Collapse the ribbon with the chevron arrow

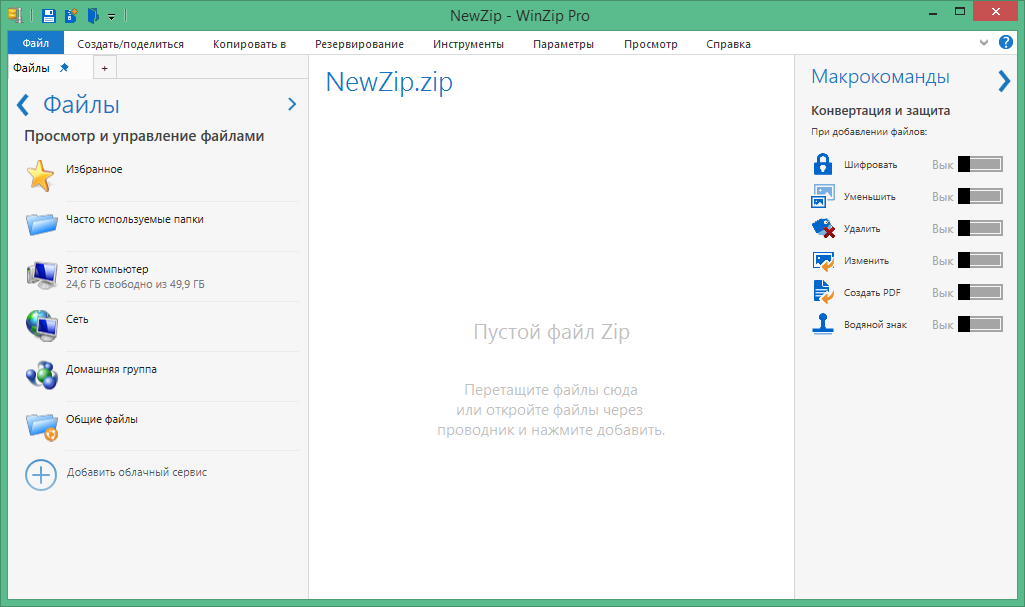pyautogui.click(x=984, y=42)
